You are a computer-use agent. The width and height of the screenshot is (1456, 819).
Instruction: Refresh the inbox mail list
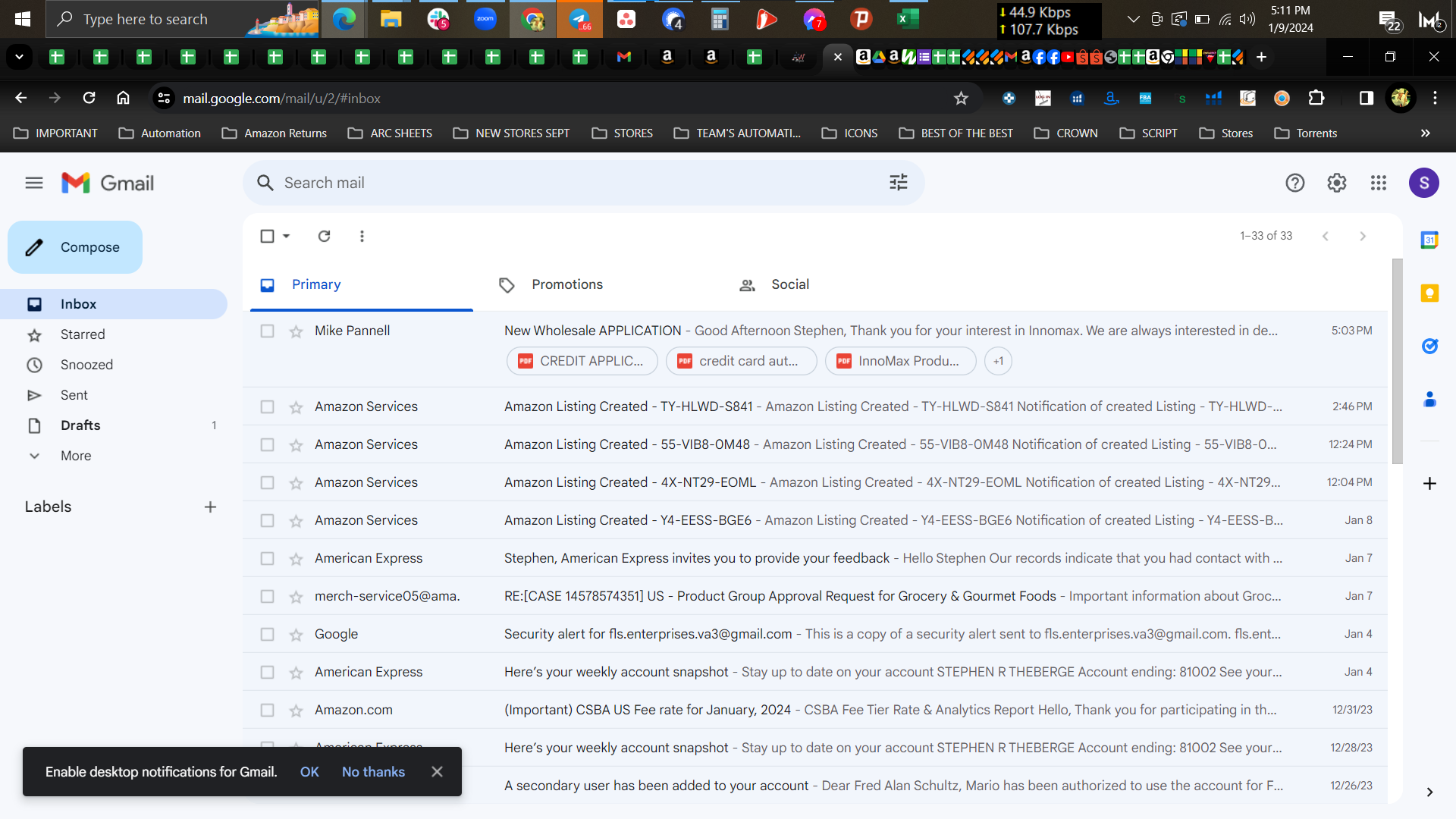[324, 236]
